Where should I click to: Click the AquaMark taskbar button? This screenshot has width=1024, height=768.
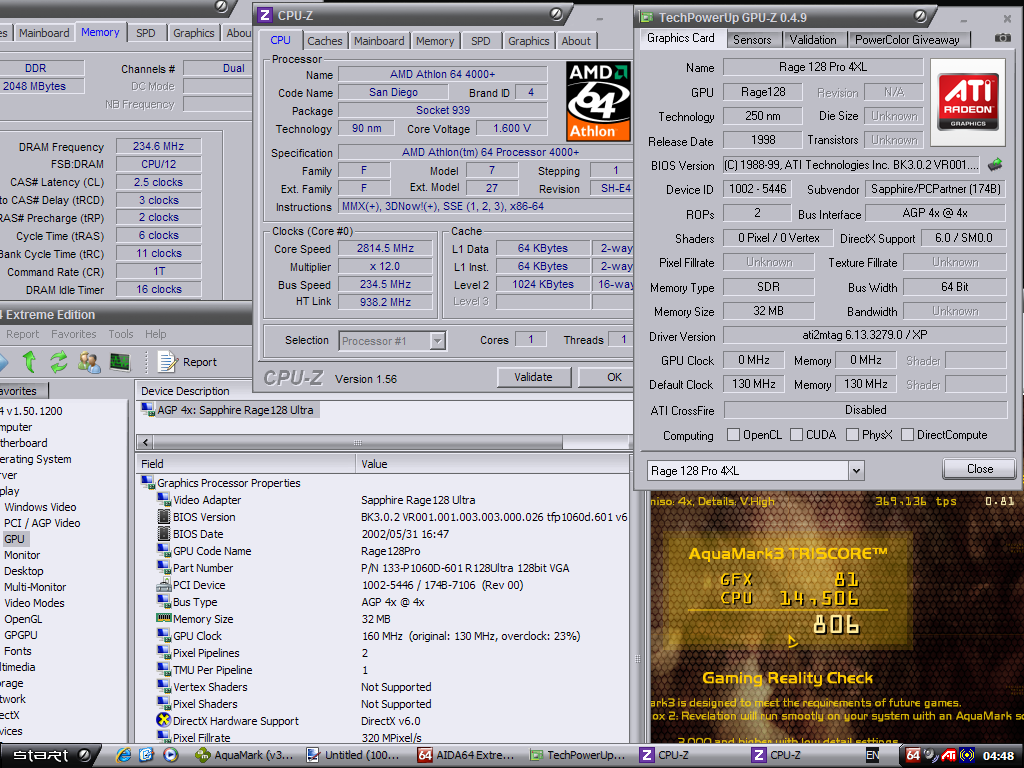click(245, 756)
